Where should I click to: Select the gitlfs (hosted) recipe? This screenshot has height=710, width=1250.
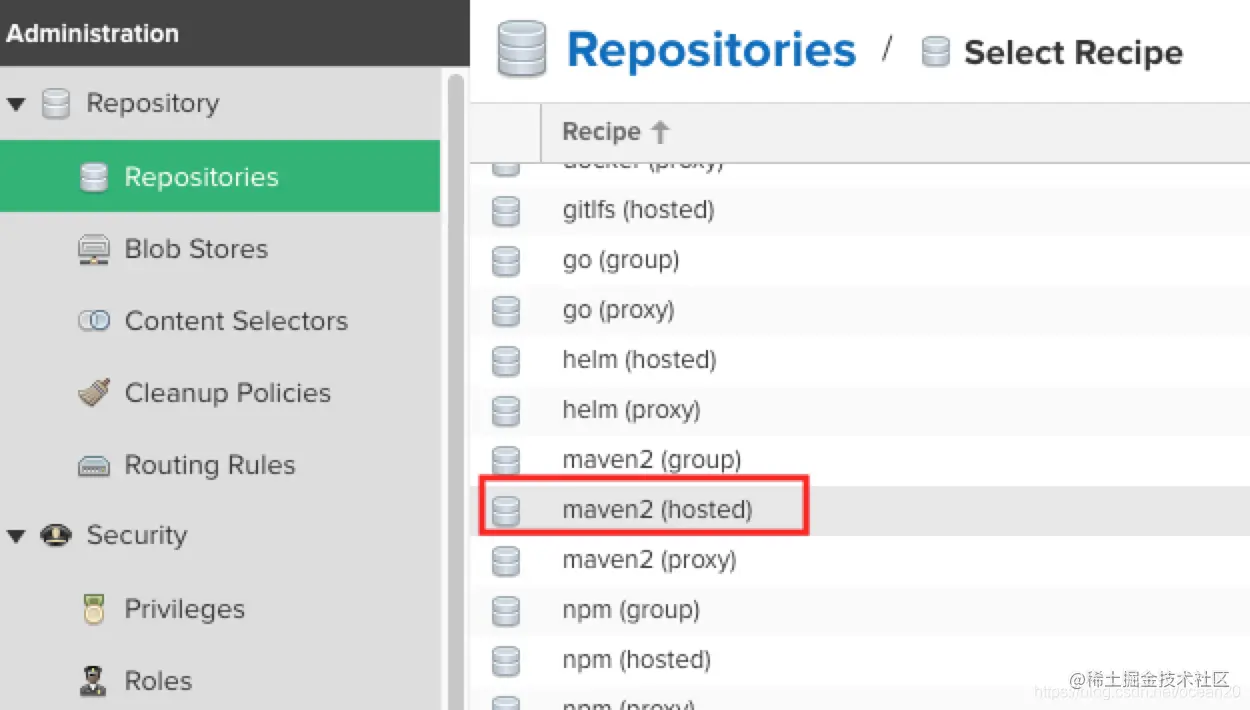click(x=638, y=210)
